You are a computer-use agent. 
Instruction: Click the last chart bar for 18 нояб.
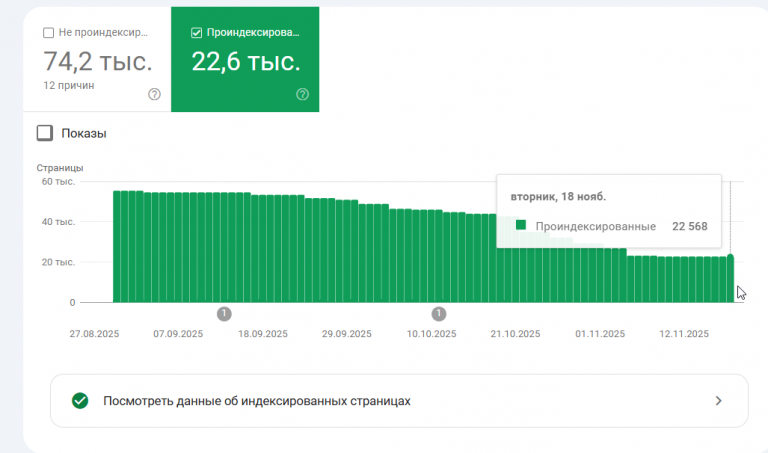tap(730, 279)
